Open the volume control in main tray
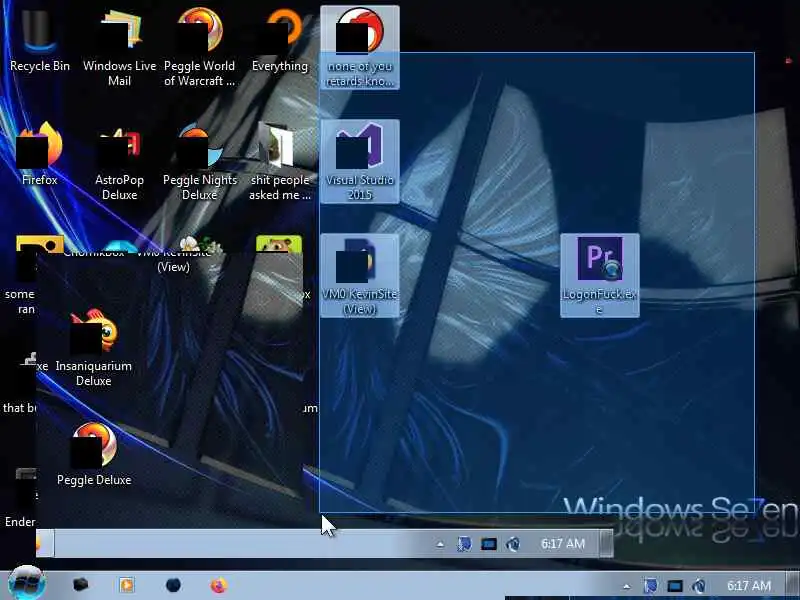This screenshot has width=800, height=600. [699, 586]
